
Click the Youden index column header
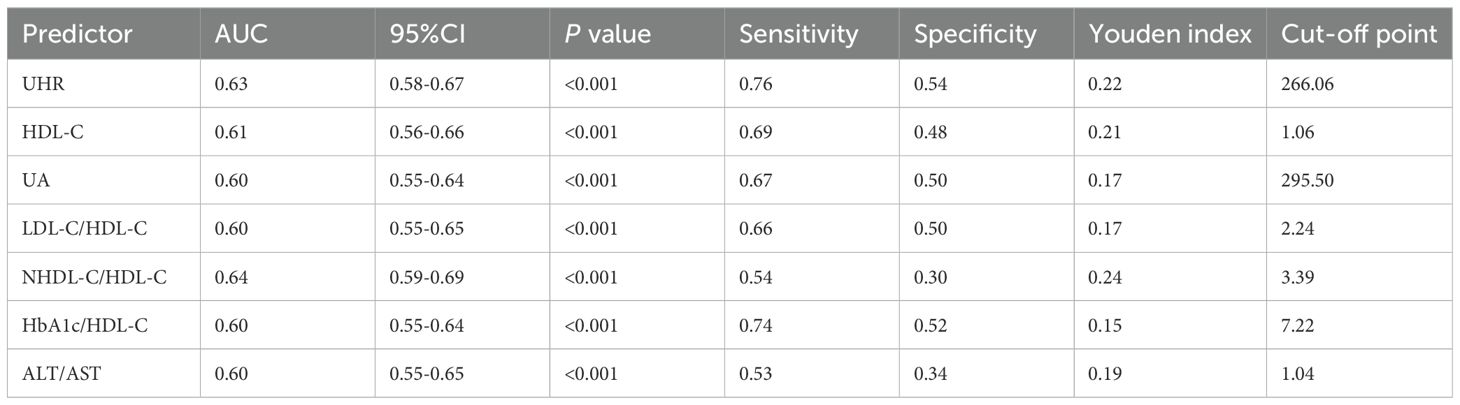point(1170,35)
